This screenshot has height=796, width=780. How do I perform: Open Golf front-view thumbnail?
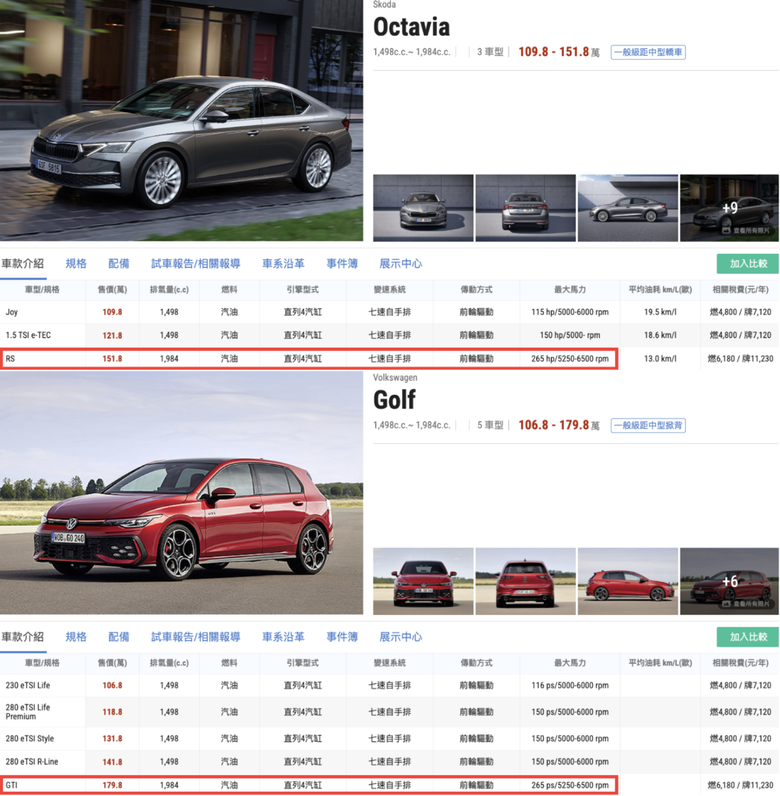(x=423, y=581)
